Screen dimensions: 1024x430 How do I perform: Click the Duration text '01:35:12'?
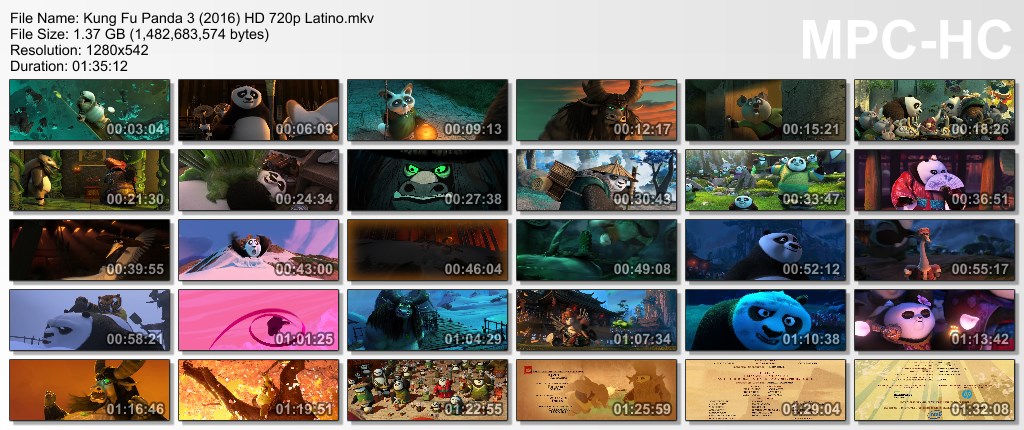[x=99, y=66]
